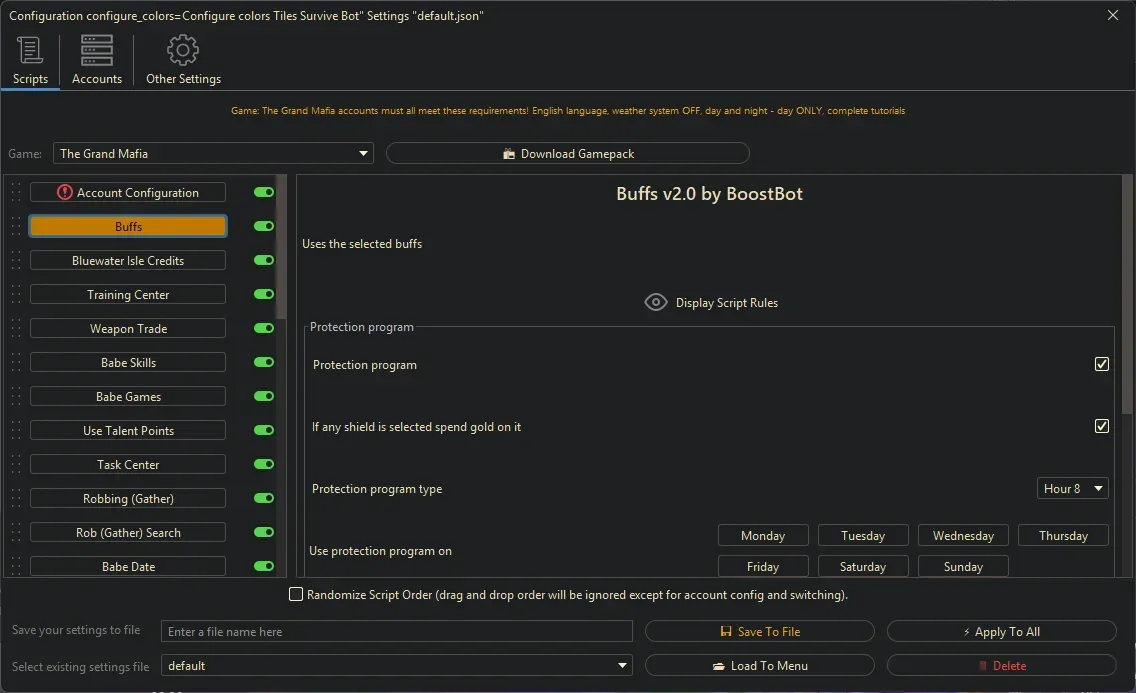Click the red Delete button
Image resolution: width=1136 pixels, height=693 pixels.
pos(1001,665)
